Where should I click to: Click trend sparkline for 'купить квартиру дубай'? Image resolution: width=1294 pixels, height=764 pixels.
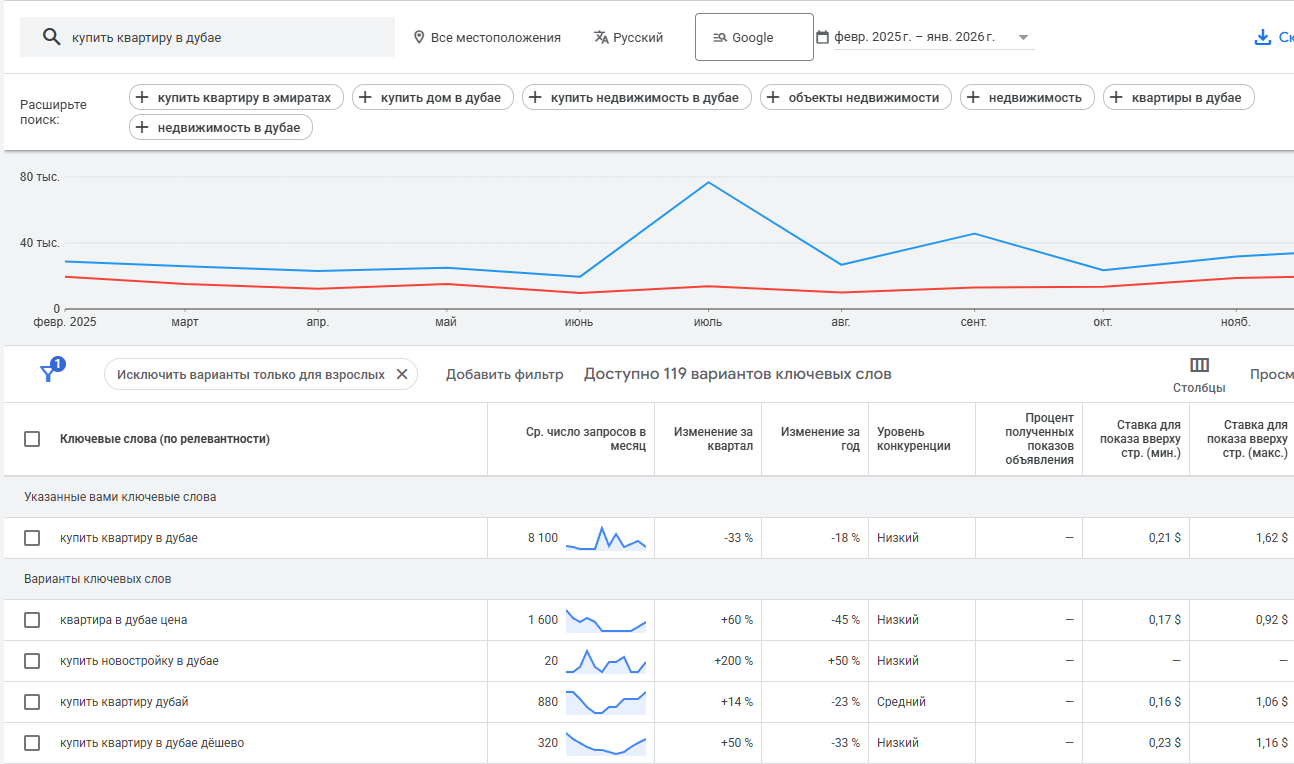pyautogui.click(x=606, y=702)
